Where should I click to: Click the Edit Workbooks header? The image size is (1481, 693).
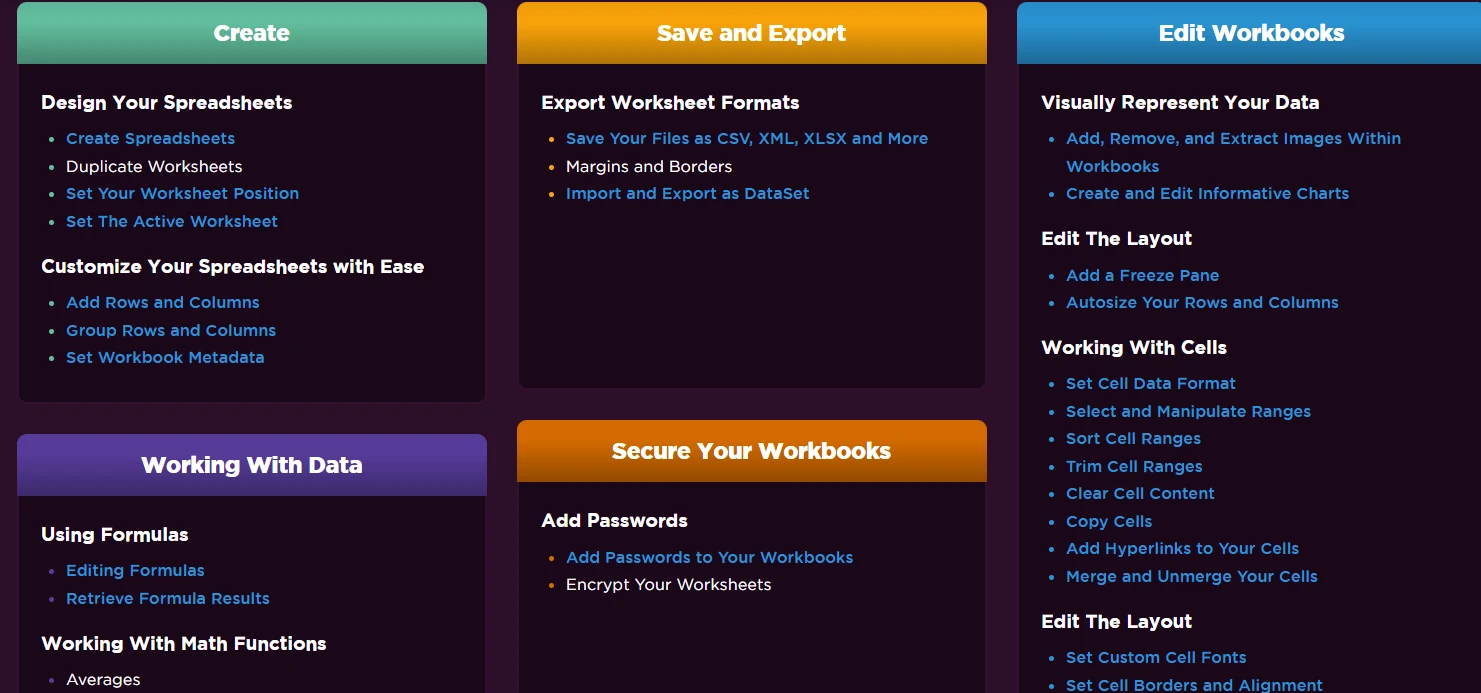1251,33
